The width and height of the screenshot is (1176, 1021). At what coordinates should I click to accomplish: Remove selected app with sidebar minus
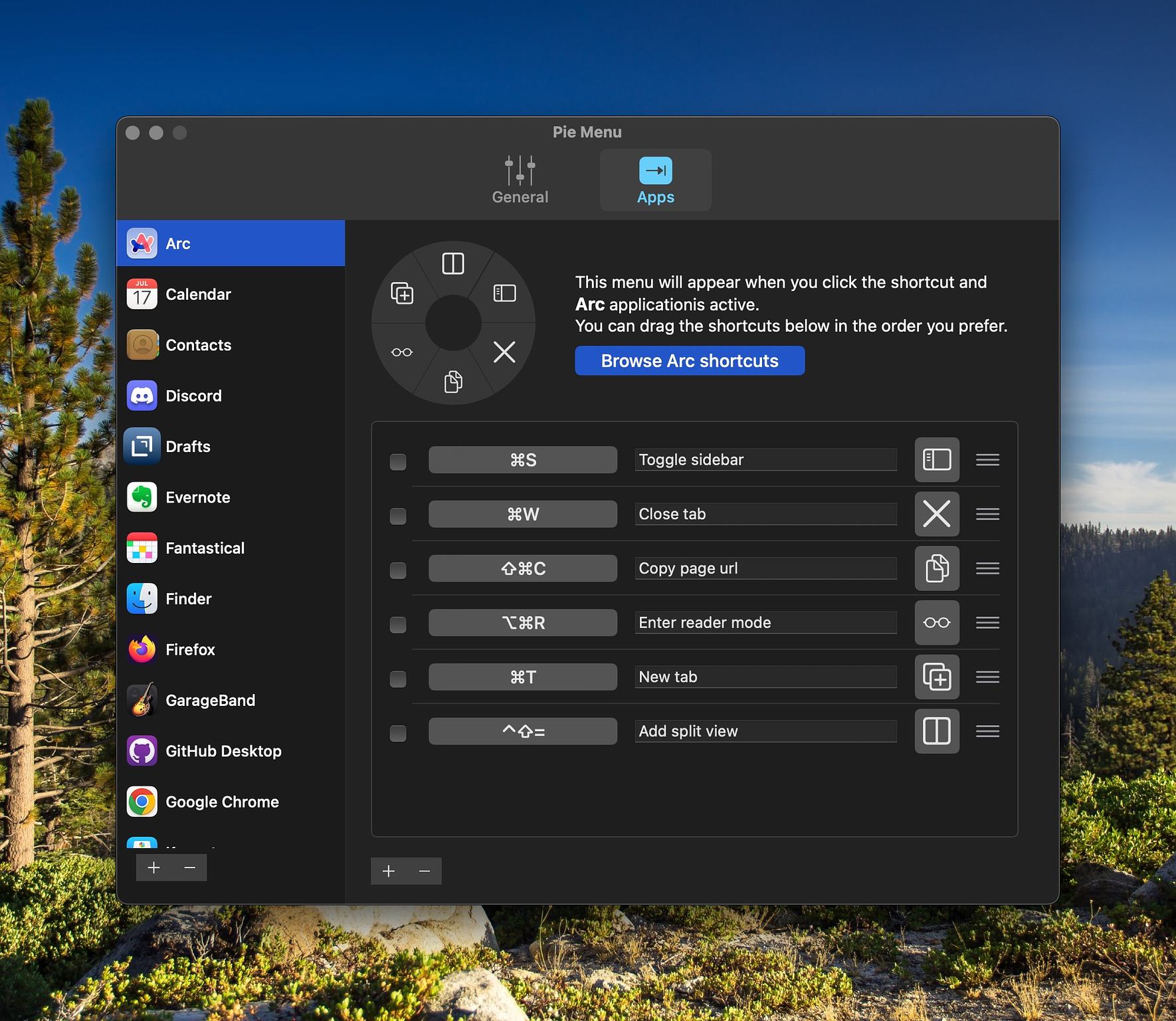point(189,867)
